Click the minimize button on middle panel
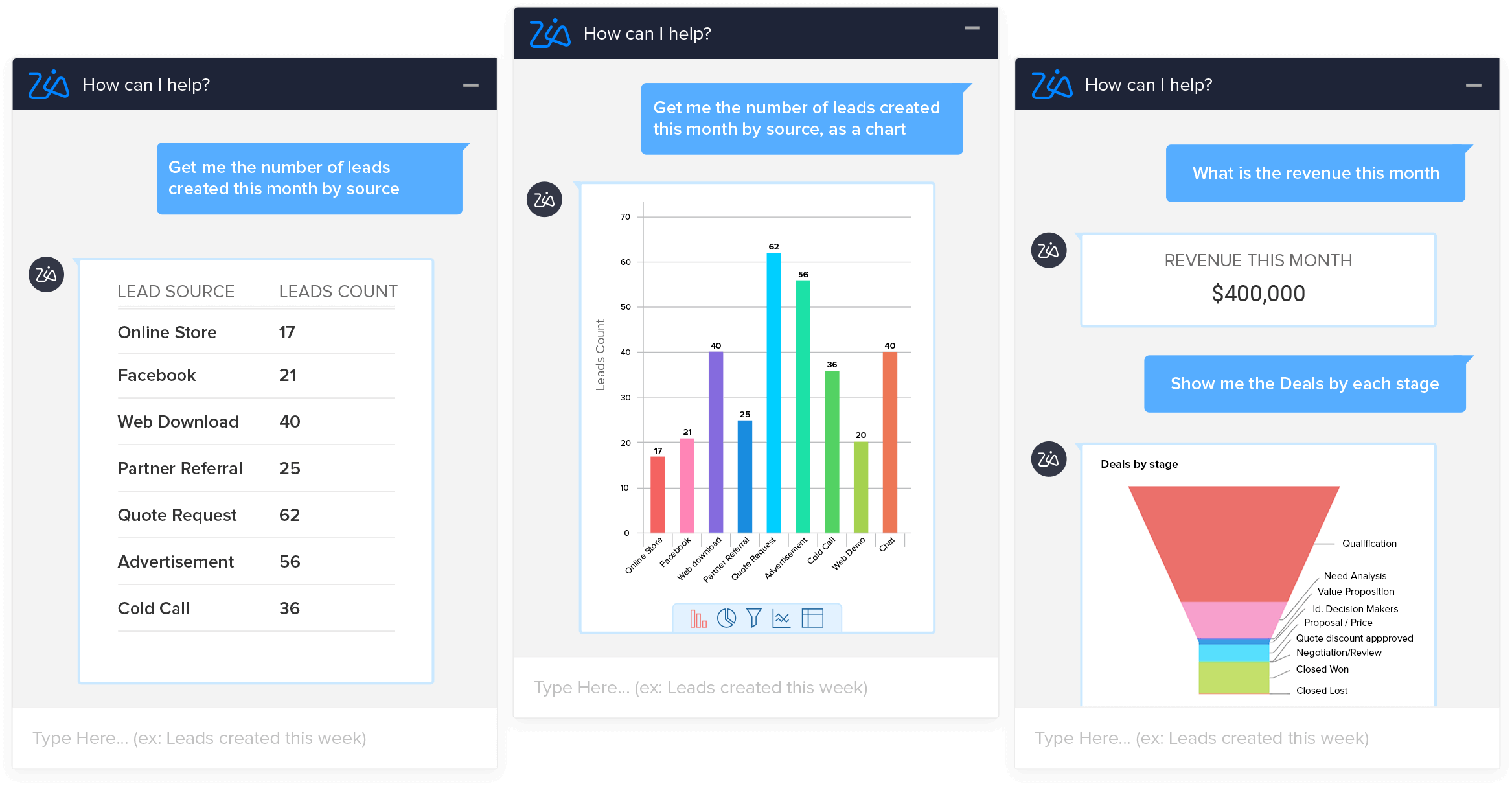The height and width of the screenshot is (786, 1512). [974, 28]
